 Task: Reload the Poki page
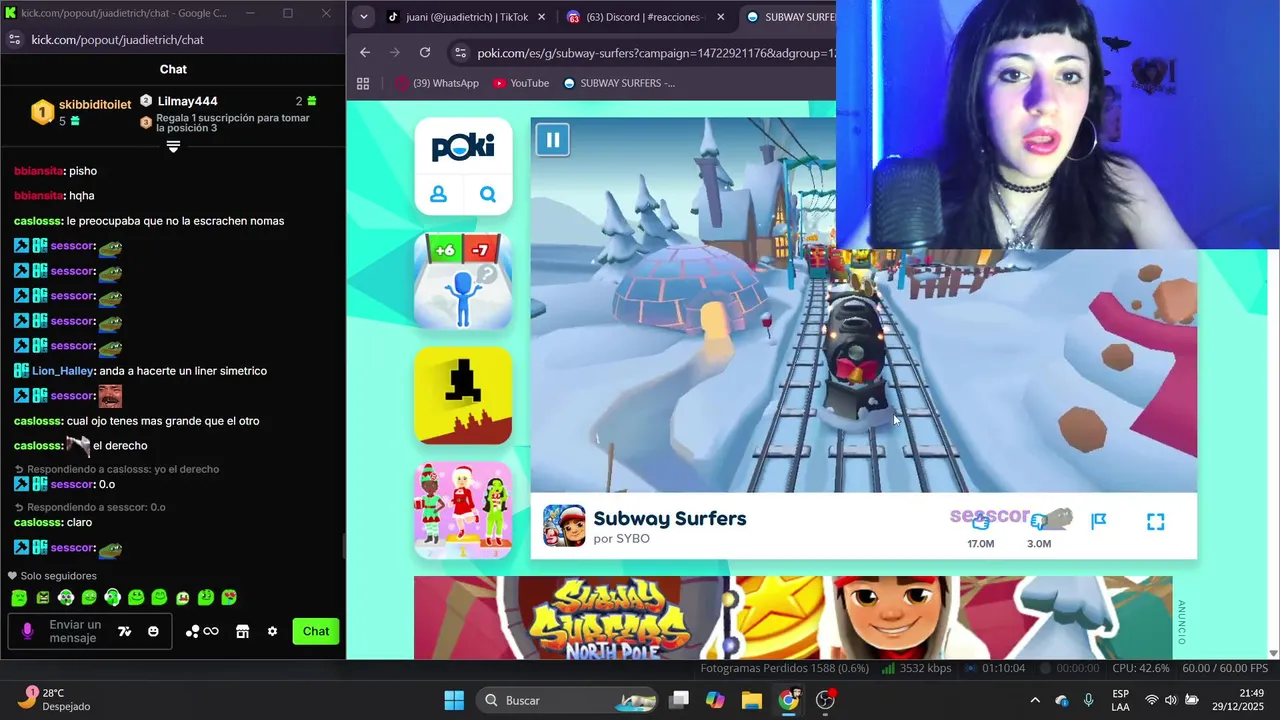pyautogui.click(x=425, y=53)
